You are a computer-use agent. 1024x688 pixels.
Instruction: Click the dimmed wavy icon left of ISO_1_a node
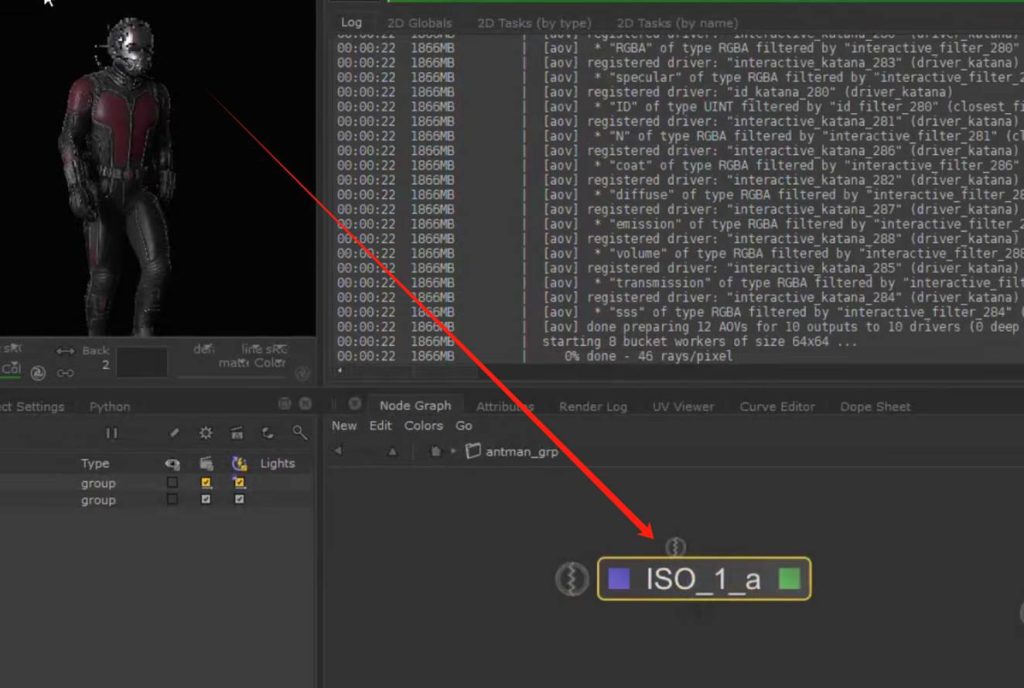coord(572,579)
